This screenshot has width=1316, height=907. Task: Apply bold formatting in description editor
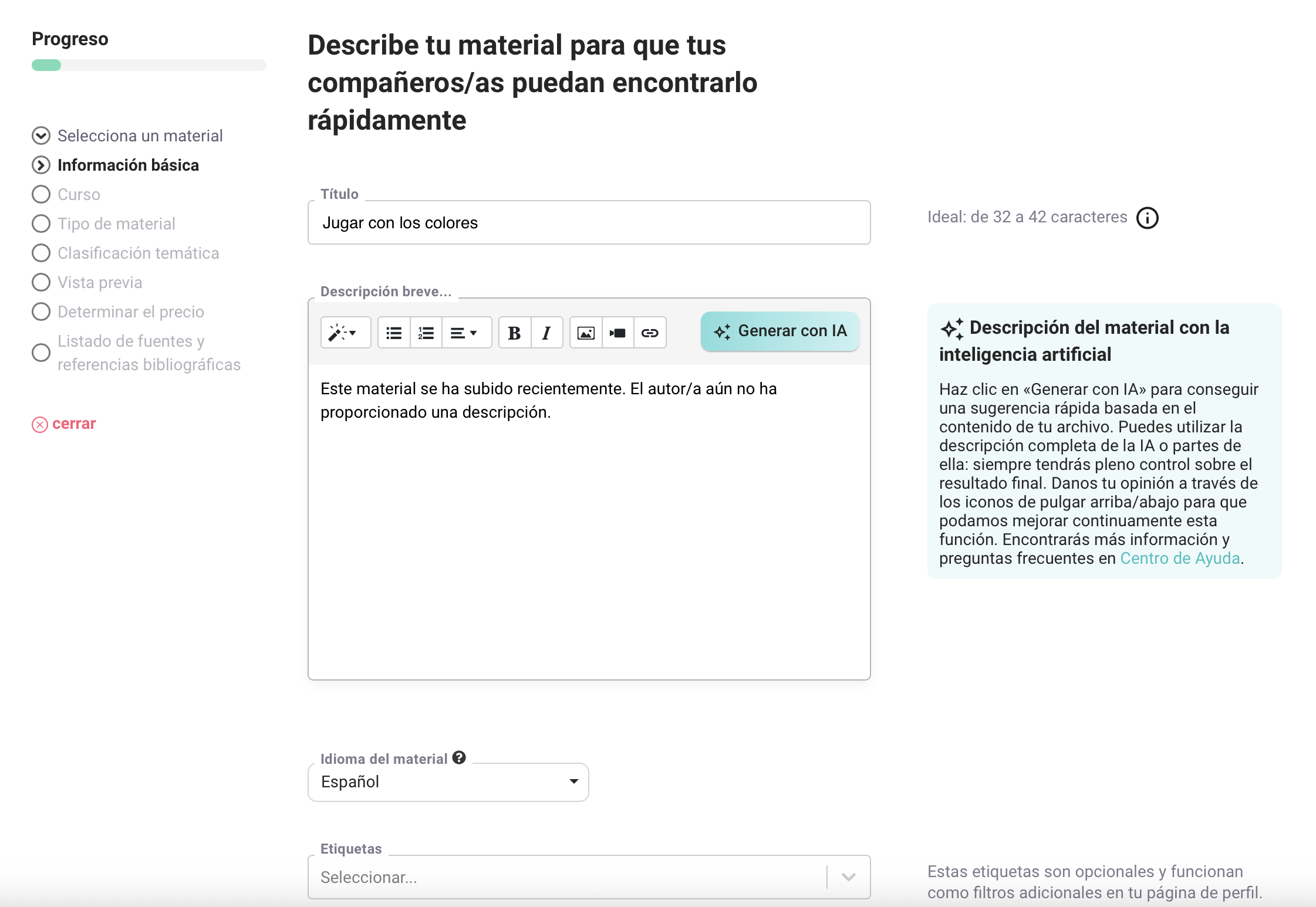[x=515, y=333]
